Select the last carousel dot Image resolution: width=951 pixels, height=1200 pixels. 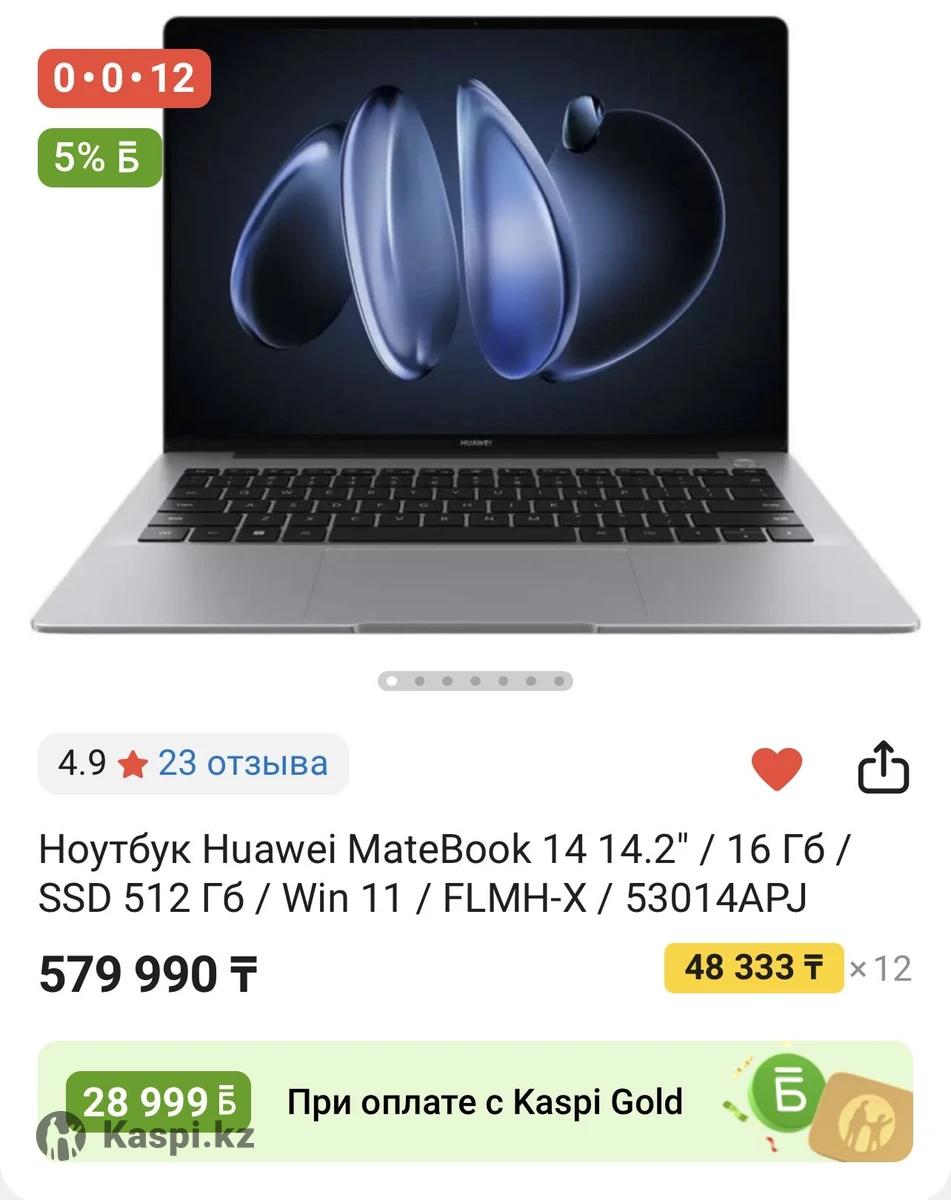560,681
